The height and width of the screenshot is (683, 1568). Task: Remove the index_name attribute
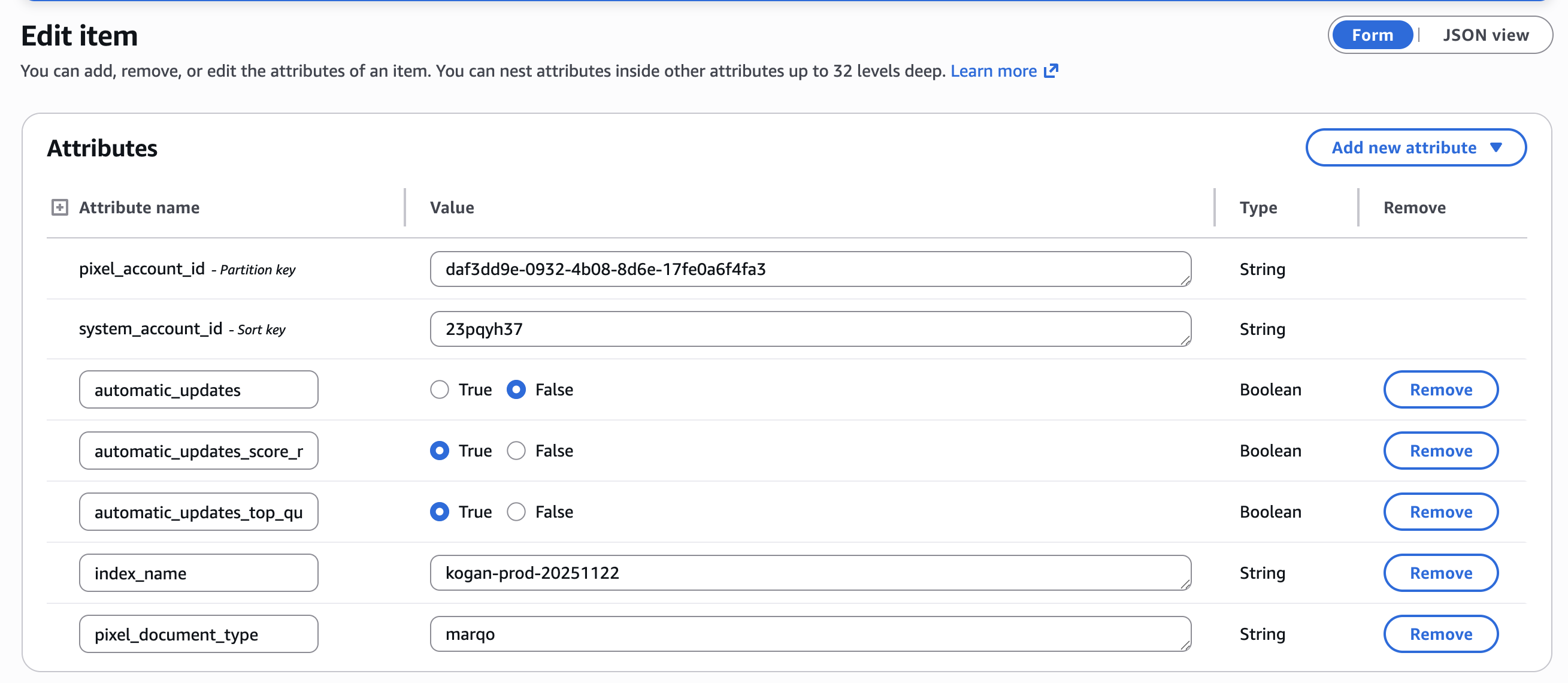coord(1440,573)
